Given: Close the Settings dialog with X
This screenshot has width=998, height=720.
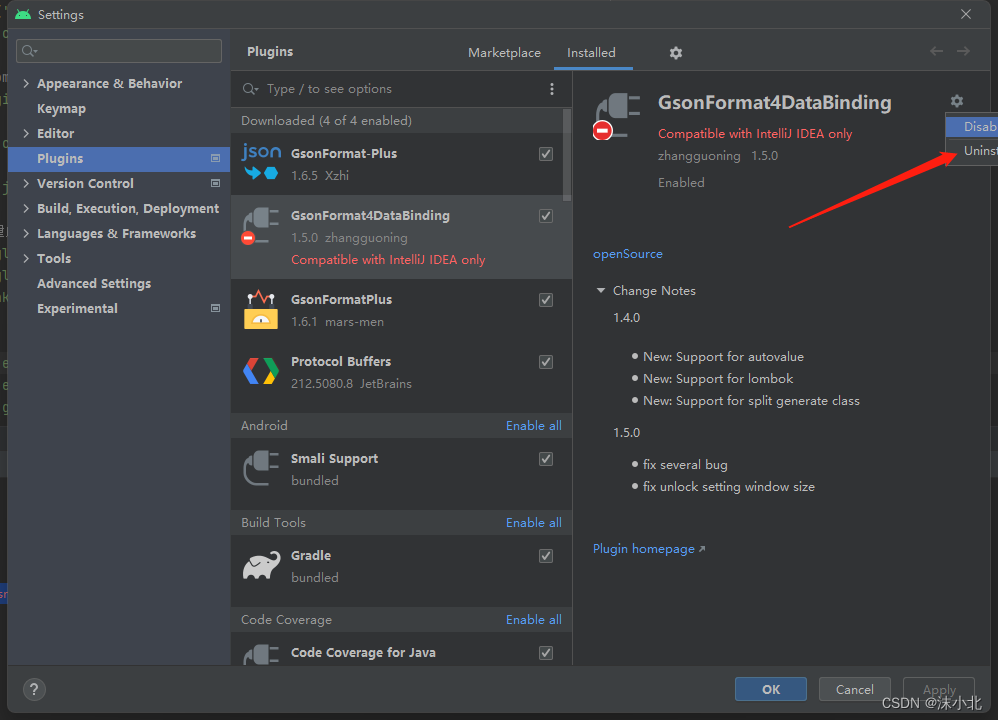Looking at the screenshot, I should click(966, 14).
